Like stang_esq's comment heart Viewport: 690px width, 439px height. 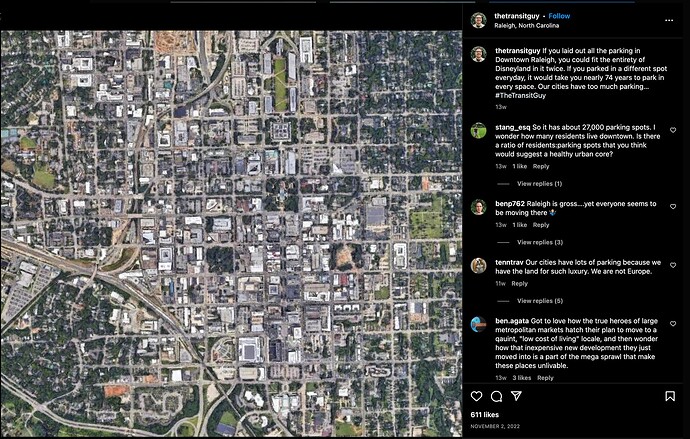click(673, 130)
